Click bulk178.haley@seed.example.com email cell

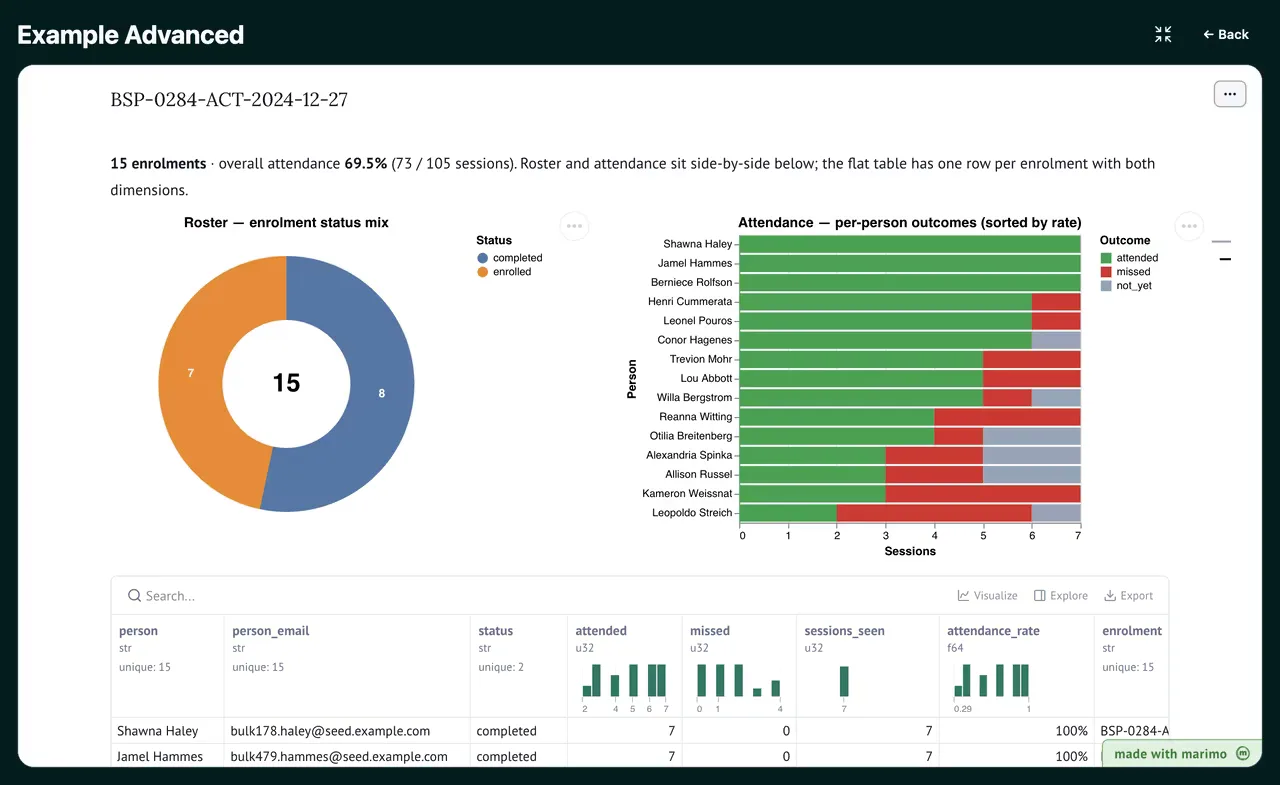[x=346, y=731]
